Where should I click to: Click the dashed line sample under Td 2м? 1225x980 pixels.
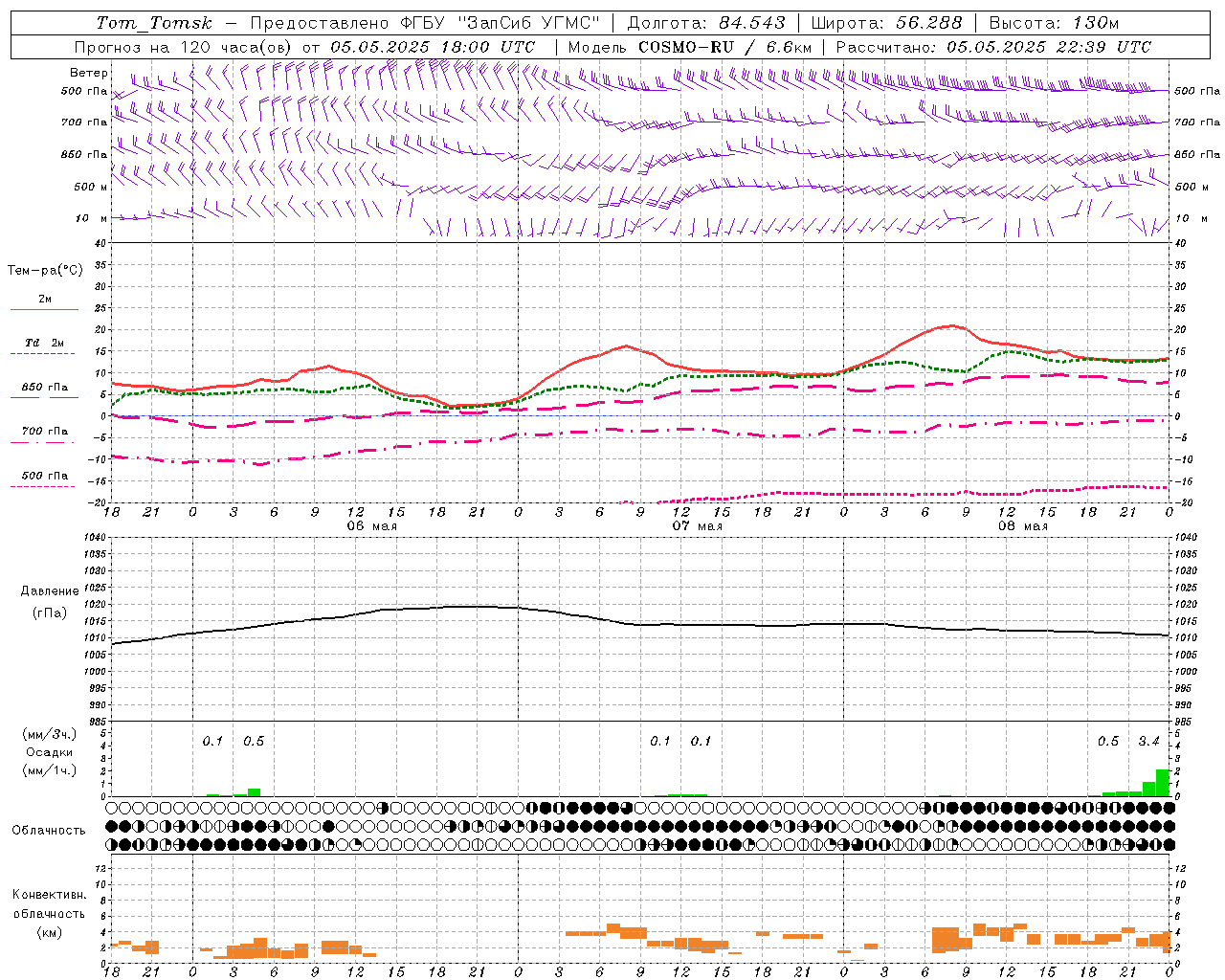[42, 354]
